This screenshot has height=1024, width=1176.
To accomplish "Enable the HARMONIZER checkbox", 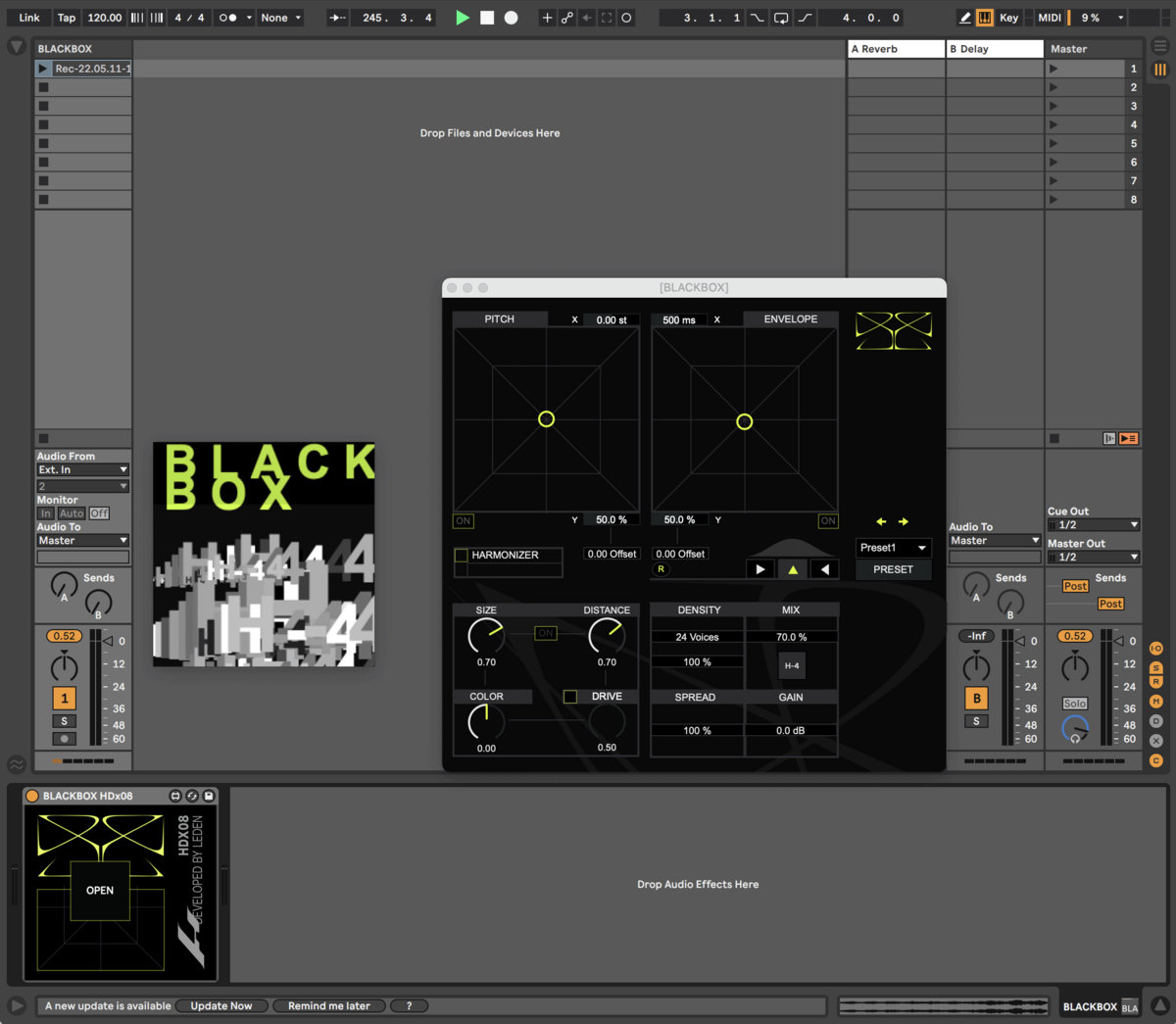I will tap(462, 556).
